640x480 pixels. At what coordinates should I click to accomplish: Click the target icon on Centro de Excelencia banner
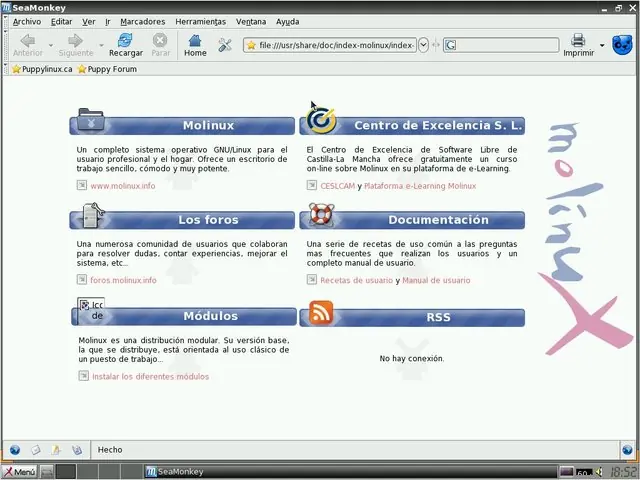[x=321, y=120]
